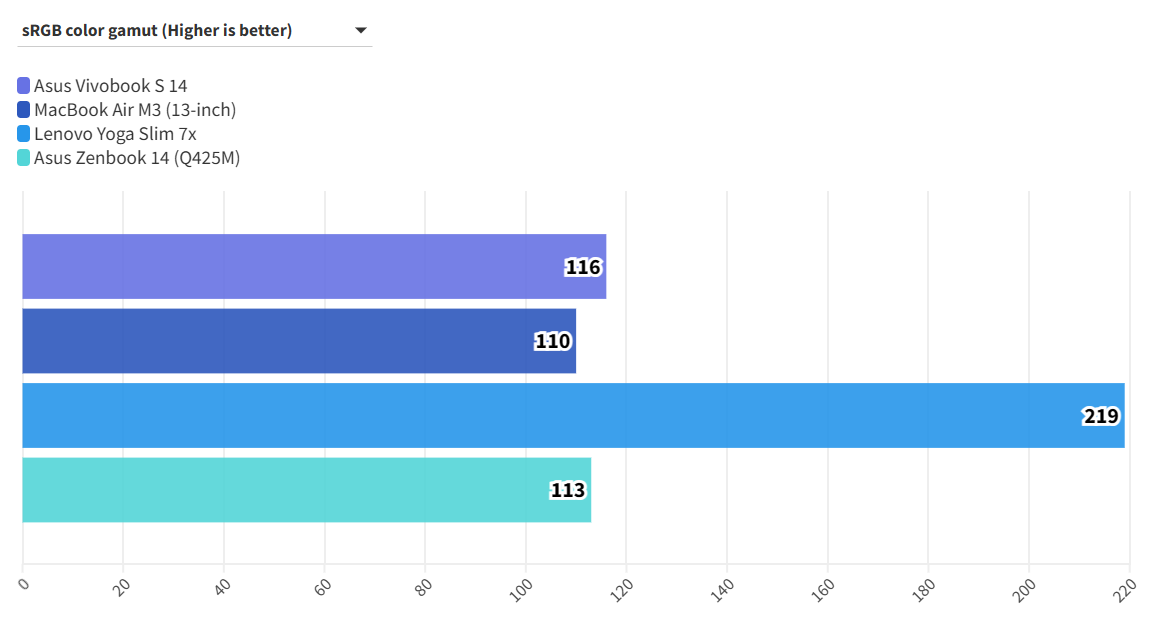Click the Asus Zenbook 14 legend swatch
Viewport: 1156px width, 620px height.
(x=24, y=158)
